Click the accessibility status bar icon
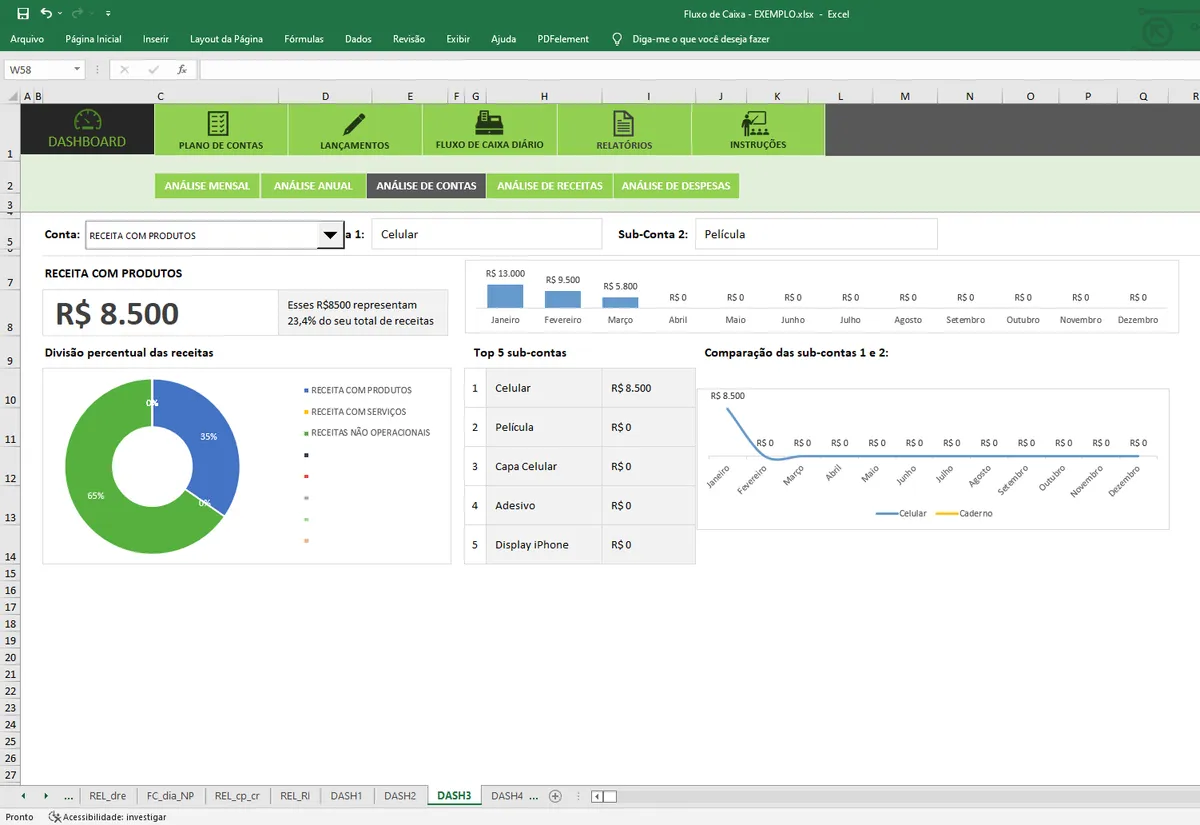Viewport: 1200px width, 825px height. point(55,817)
